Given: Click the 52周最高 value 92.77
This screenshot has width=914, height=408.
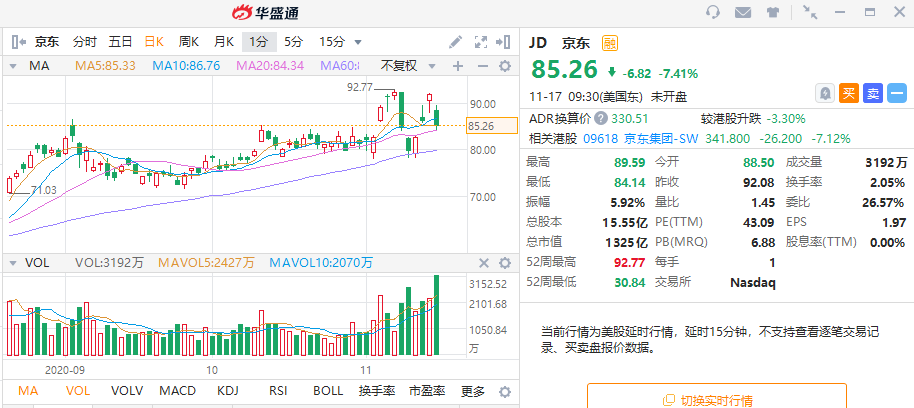Looking at the screenshot, I should point(630,262).
